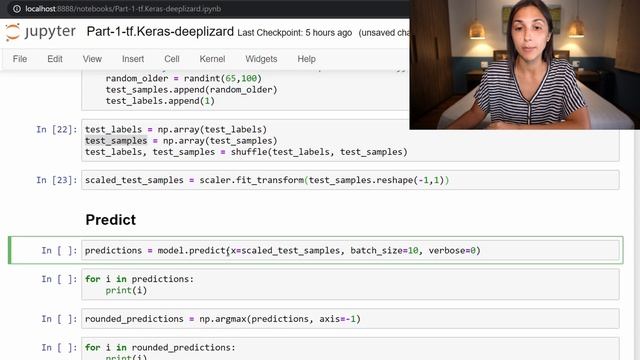Click the Last Checkpoint text
640x360 pixels.
click(x=295, y=33)
